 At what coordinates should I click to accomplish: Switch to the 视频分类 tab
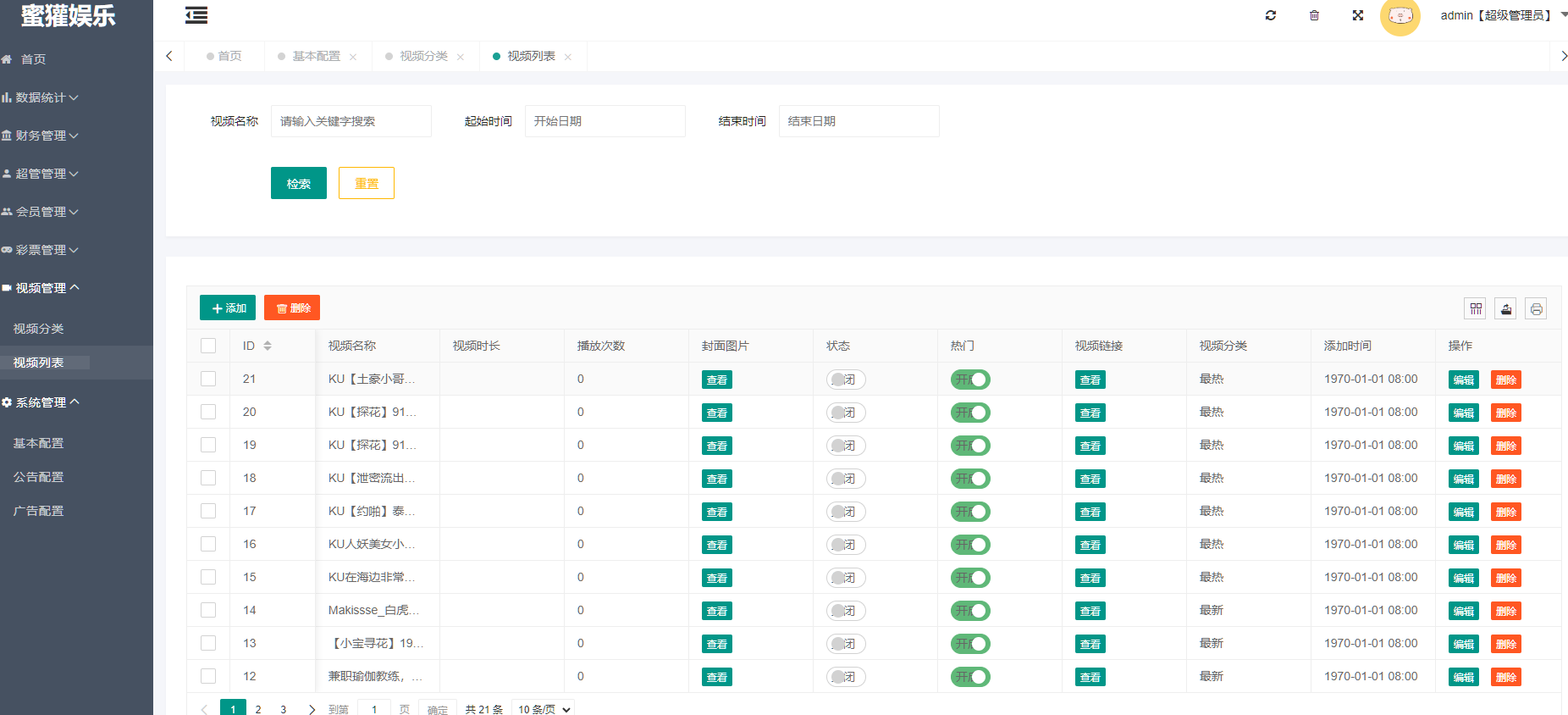point(423,56)
